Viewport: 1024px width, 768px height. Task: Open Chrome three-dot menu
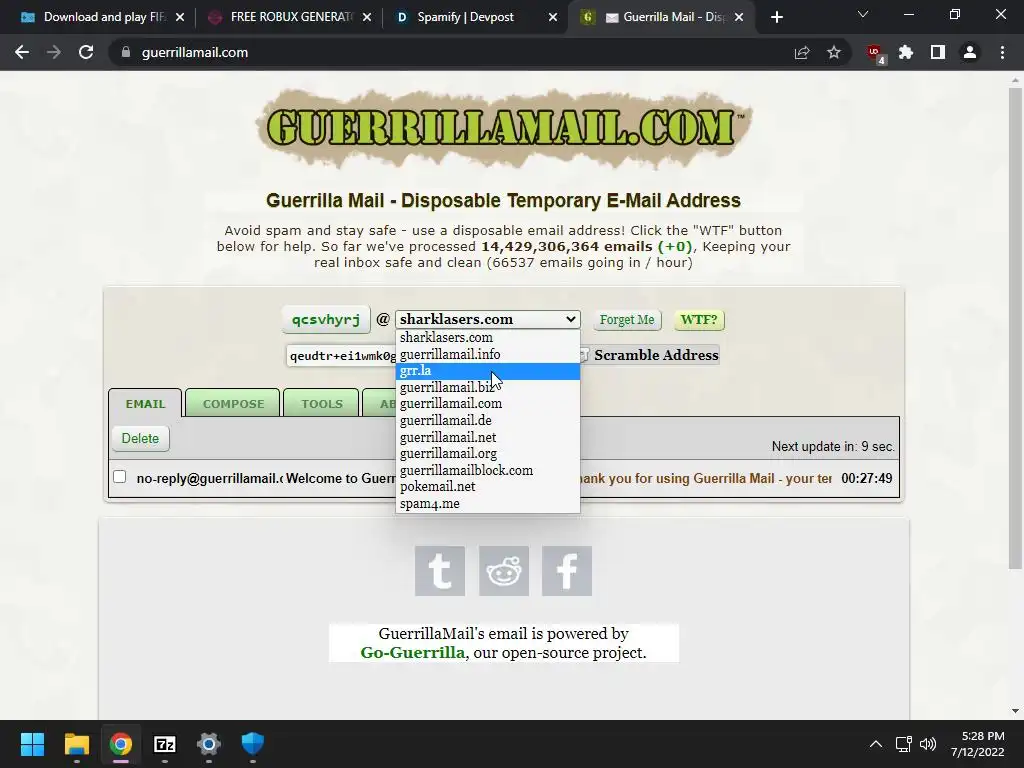point(1002,52)
